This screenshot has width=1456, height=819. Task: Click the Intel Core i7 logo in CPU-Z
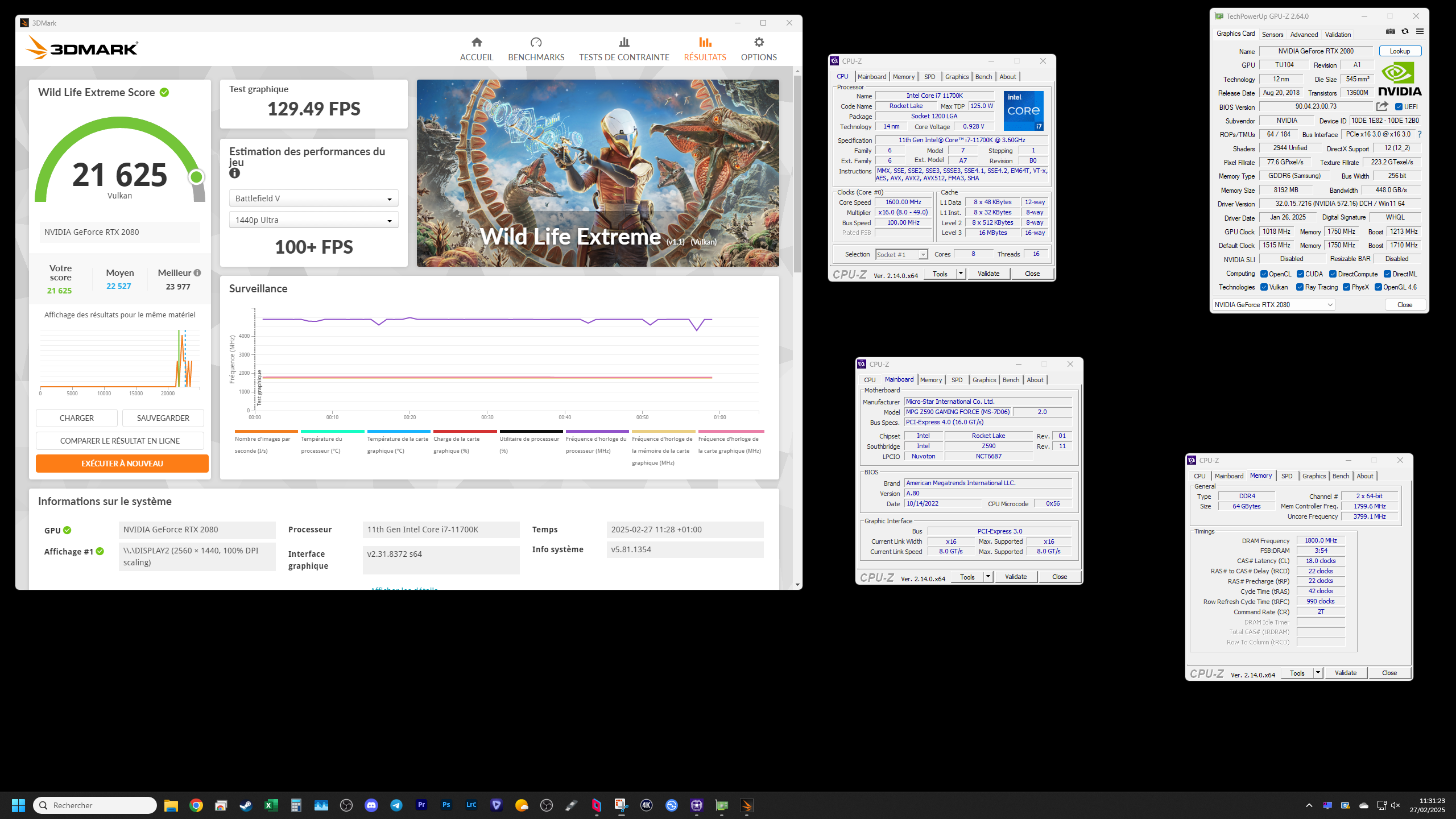(x=1023, y=111)
